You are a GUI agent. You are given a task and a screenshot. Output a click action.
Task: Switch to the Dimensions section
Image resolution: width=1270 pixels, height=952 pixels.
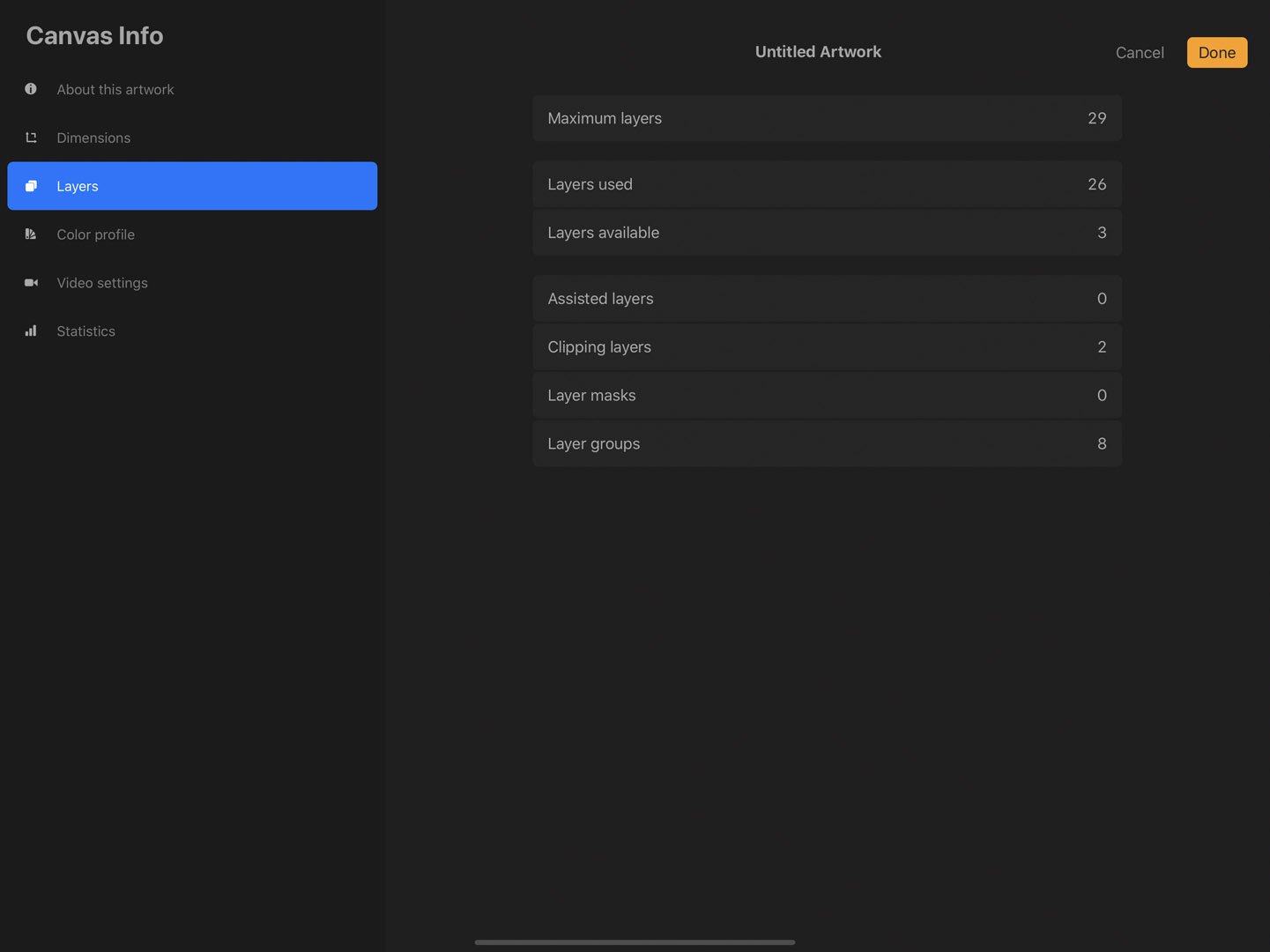point(93,138)
